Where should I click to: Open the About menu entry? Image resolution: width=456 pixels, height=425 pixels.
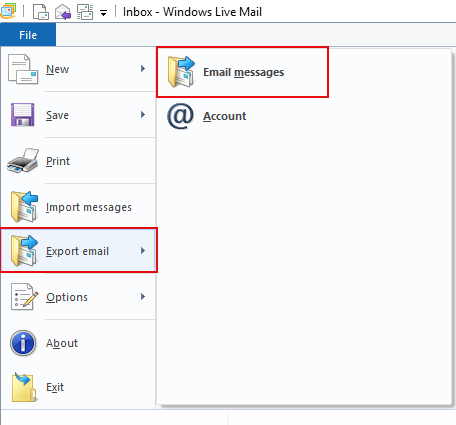click(78, 343)
